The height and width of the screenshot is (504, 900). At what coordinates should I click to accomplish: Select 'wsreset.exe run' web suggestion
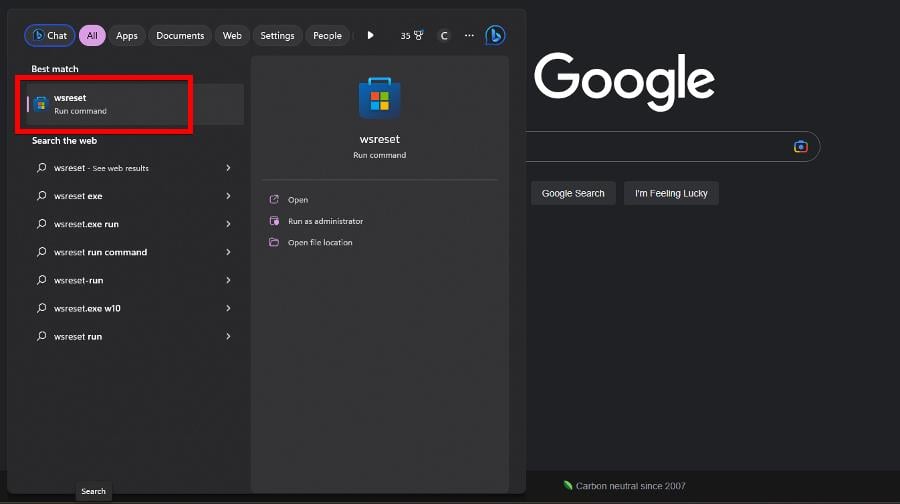135,224
